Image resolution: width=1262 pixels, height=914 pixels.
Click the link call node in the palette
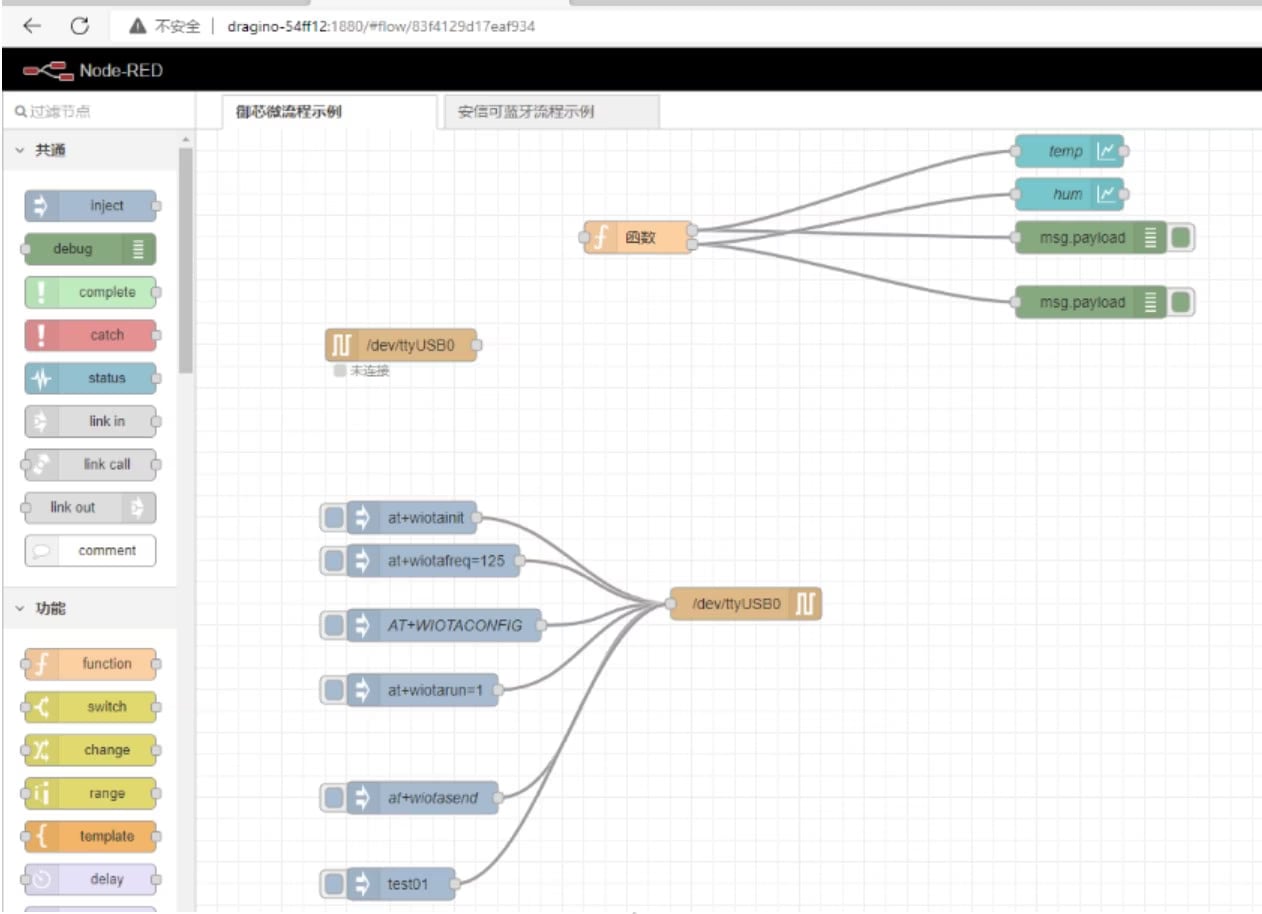[91, 464]
